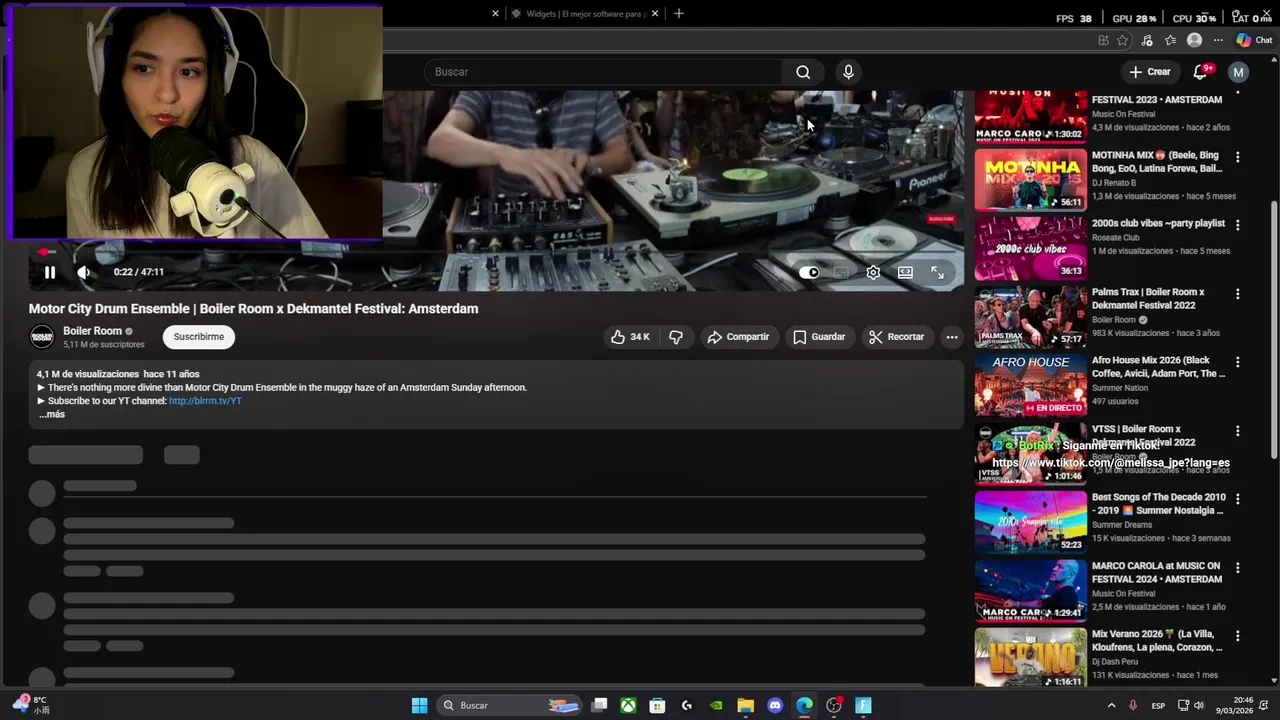1280x720 pixels.
Task: Click YouTube search magnifier button
Action: (x=803, y=72)
